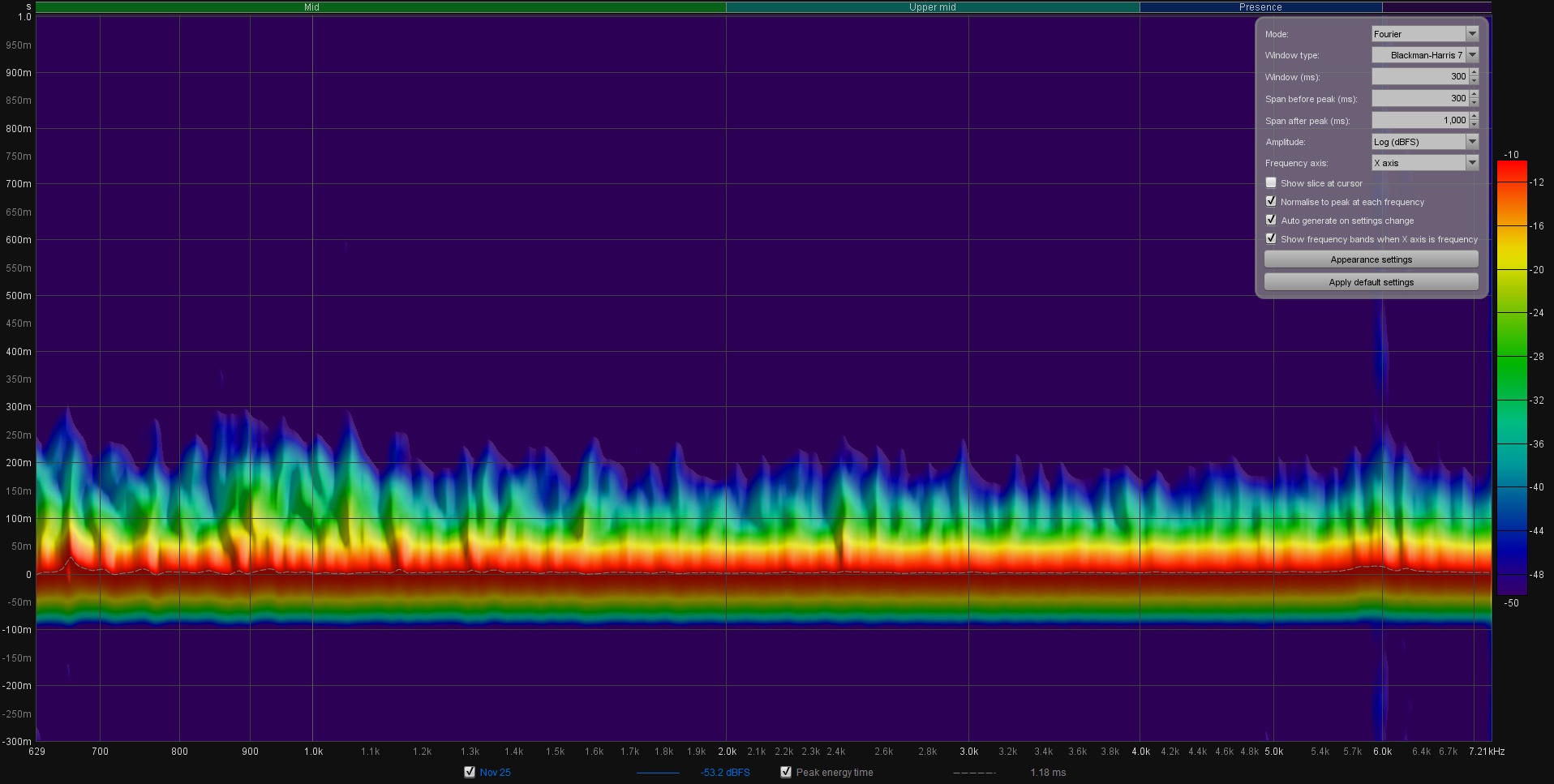This screenshot has height=784, width=1554.
Task: Click the 500m time axis label
Action: click(18, 296)
